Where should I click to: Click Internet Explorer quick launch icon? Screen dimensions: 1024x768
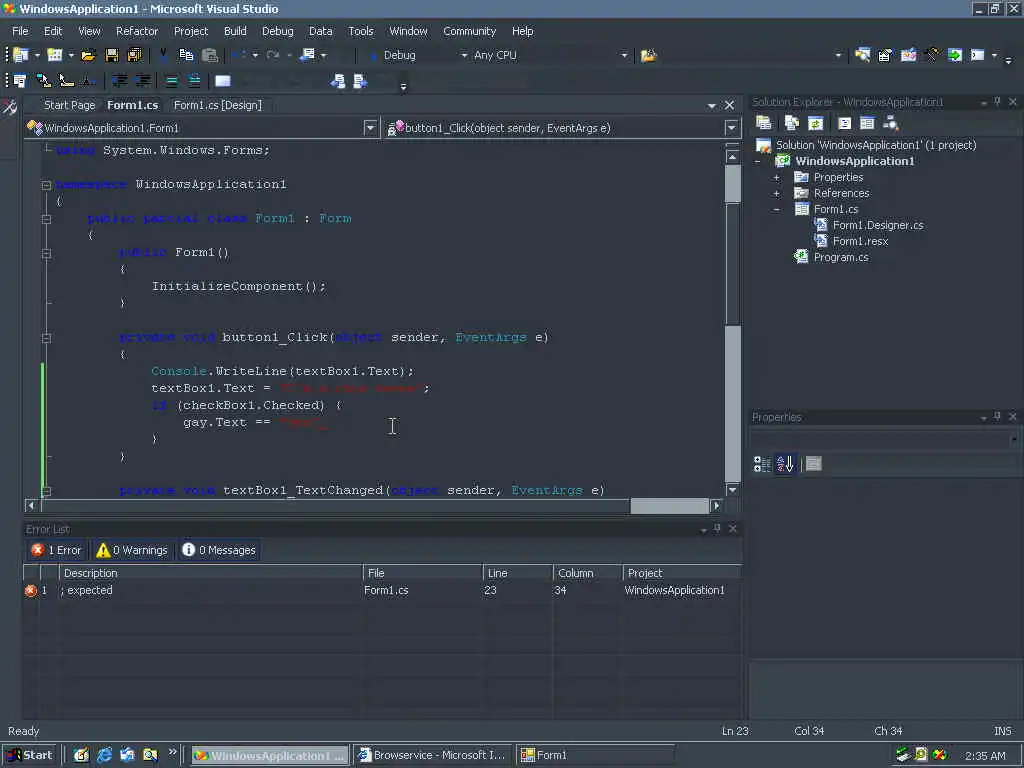(104, 756)
